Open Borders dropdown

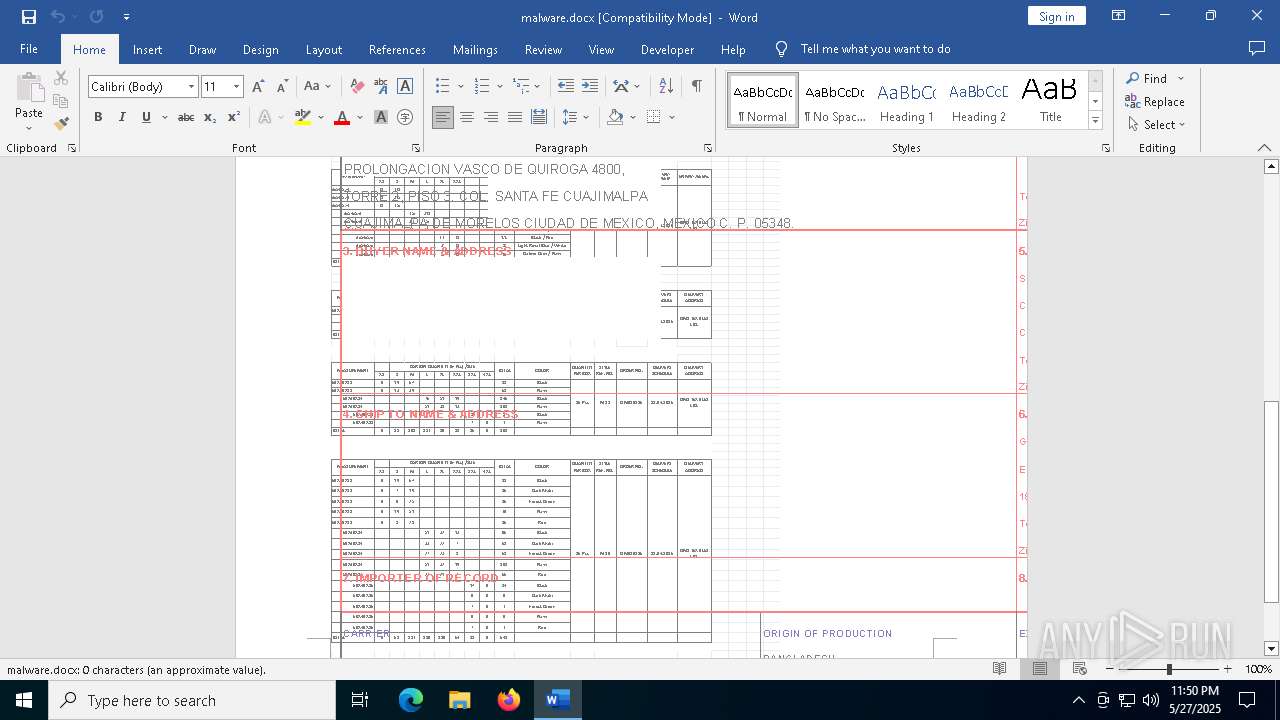[x=672, y=117]
